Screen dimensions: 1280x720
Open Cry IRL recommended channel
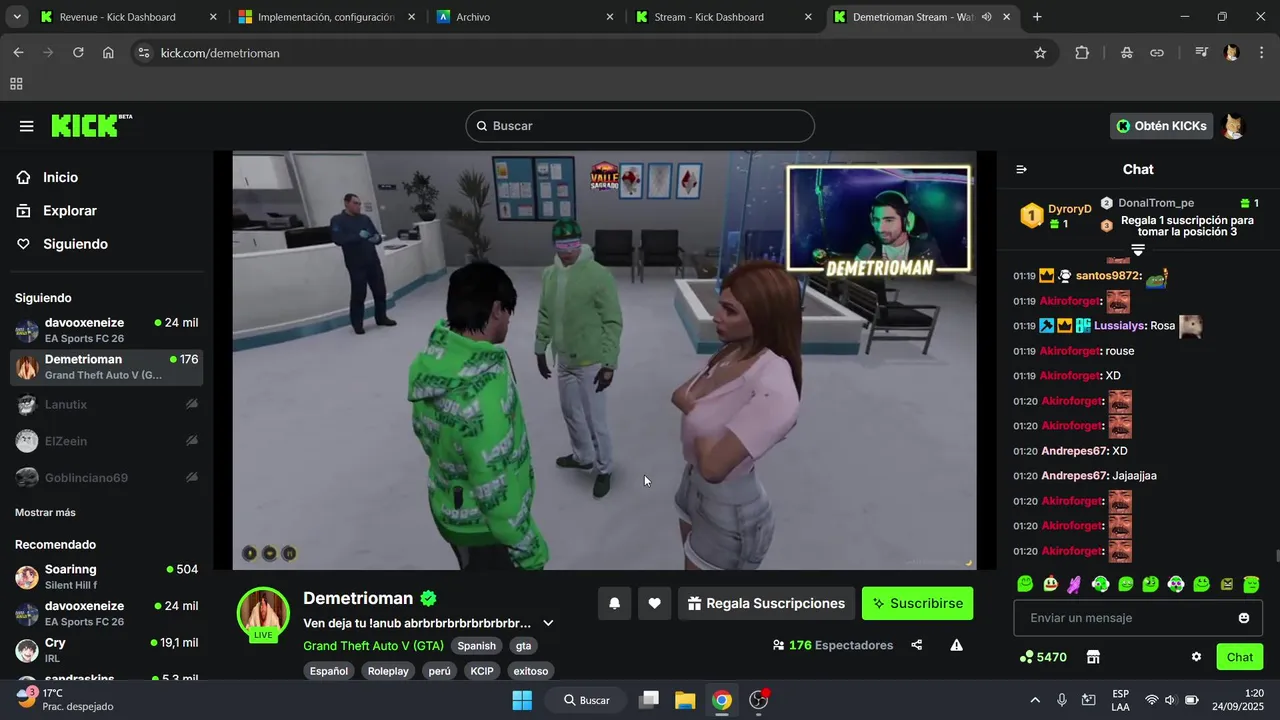[107, 650]
